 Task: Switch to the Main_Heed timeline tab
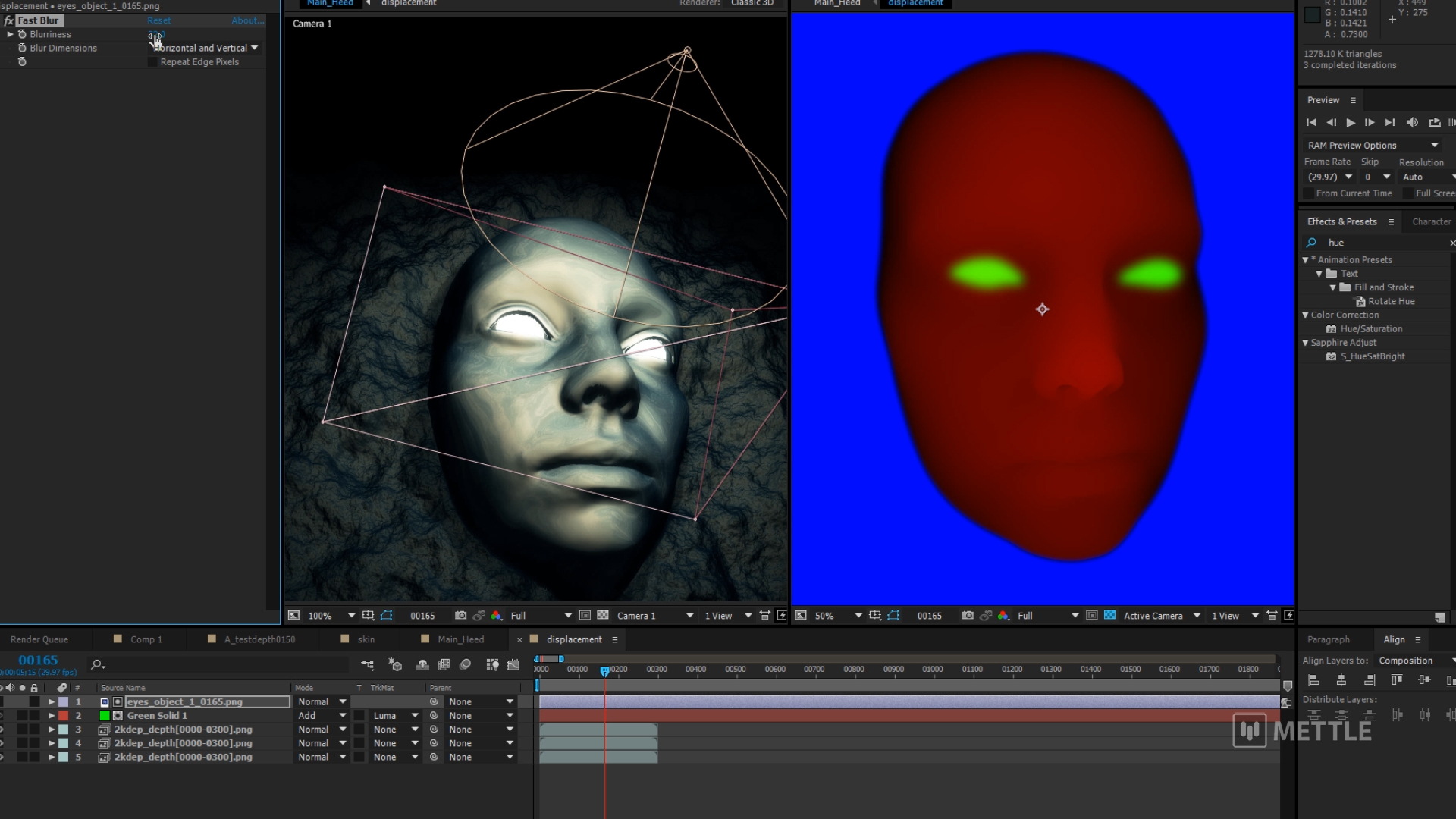coord(460,639)
